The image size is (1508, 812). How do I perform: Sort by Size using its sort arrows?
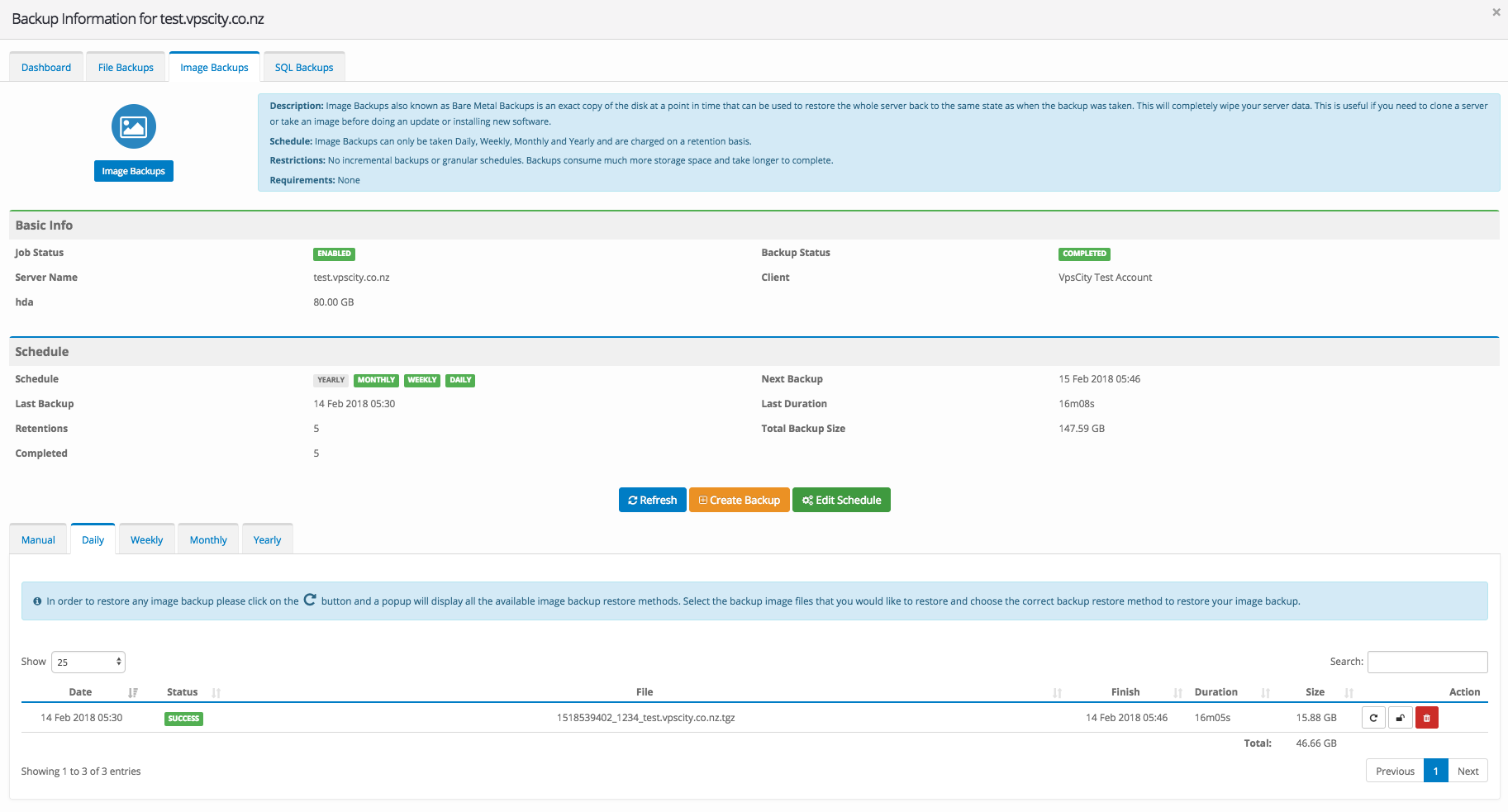(x=1349, y=692)
